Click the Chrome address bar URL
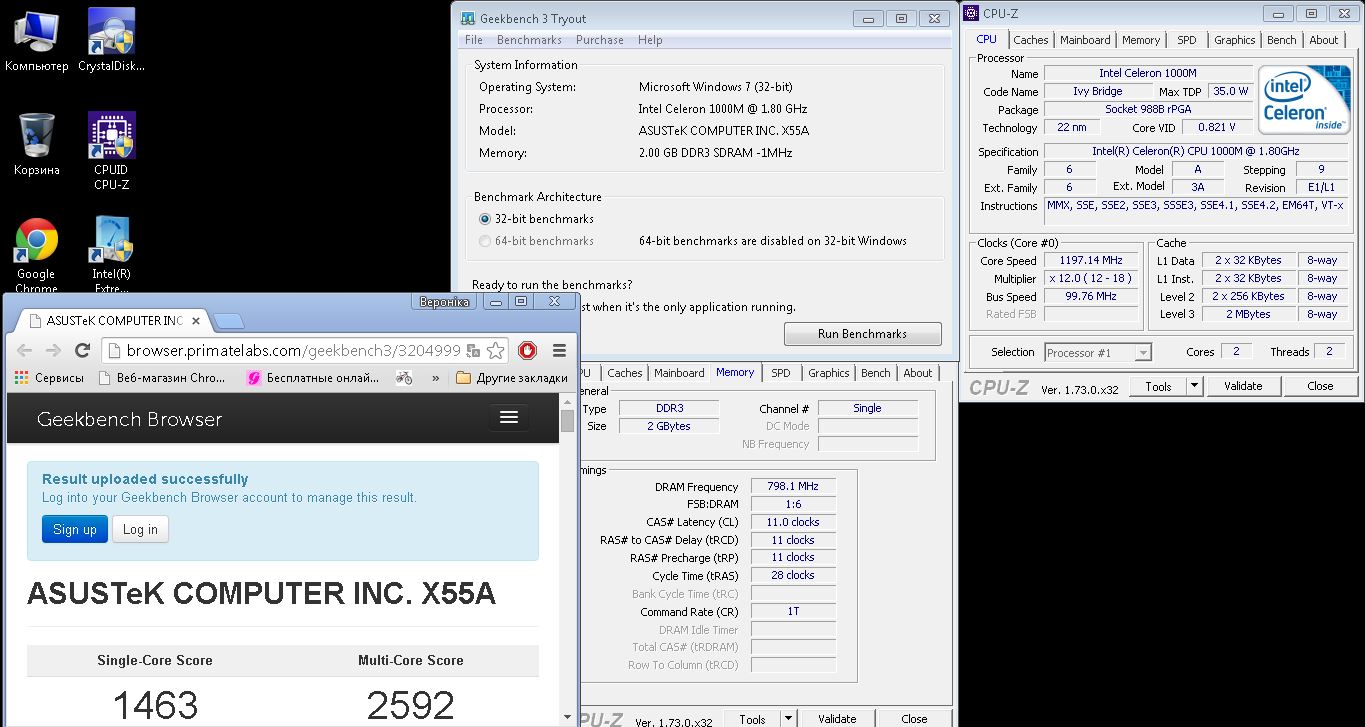The width and height of the screenshot is (1365, 727). 293,350
